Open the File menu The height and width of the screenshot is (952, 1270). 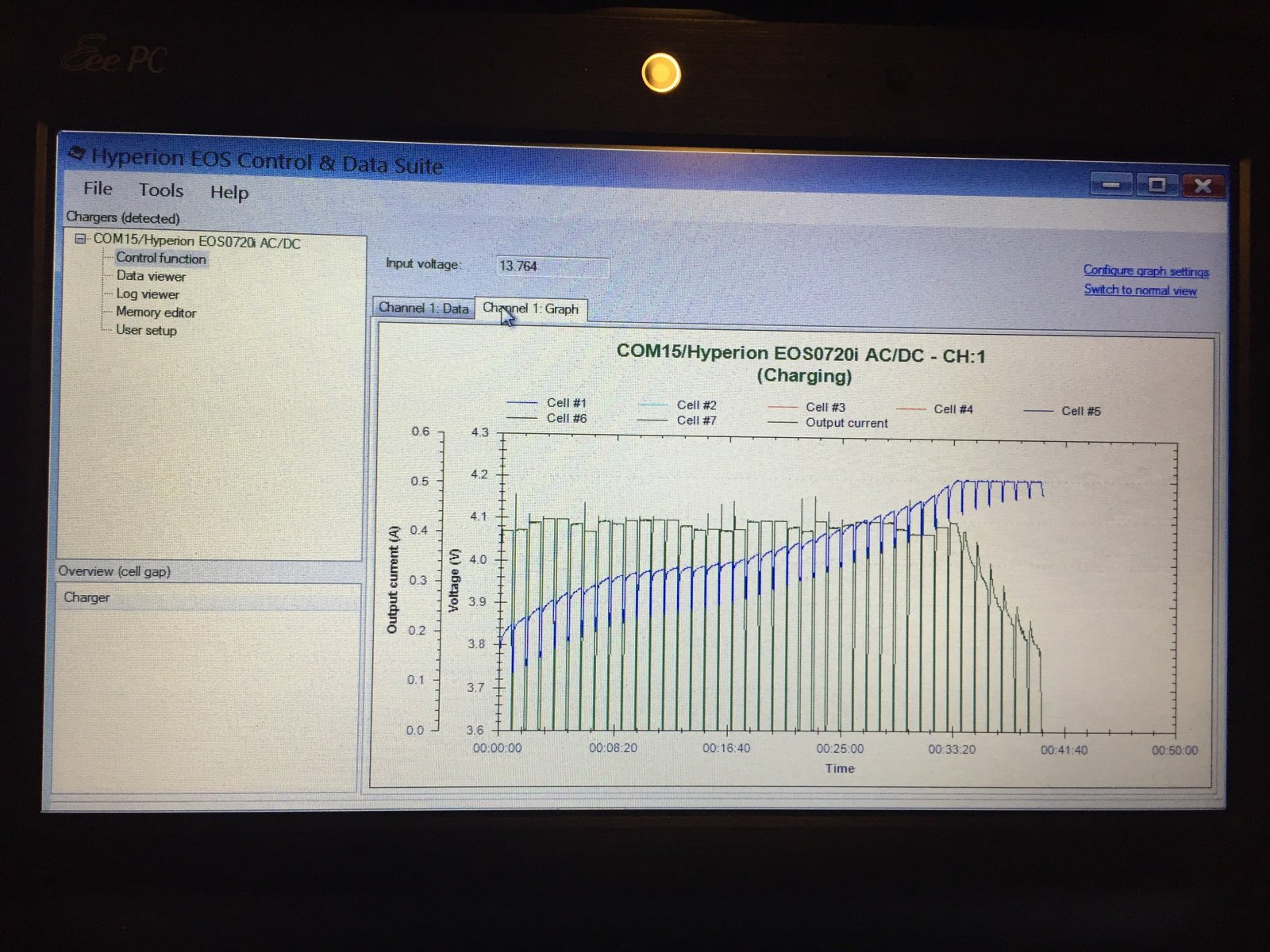98,189
